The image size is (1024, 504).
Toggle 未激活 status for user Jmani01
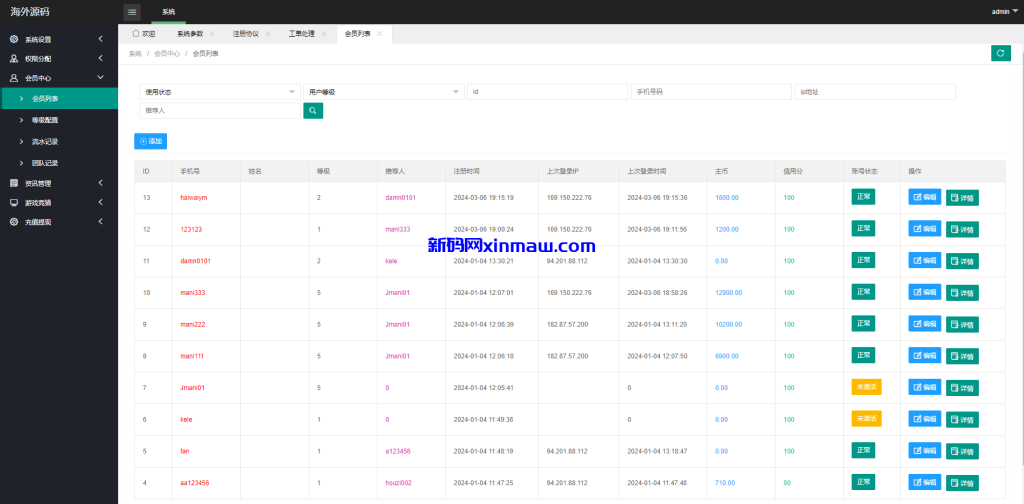866,387
